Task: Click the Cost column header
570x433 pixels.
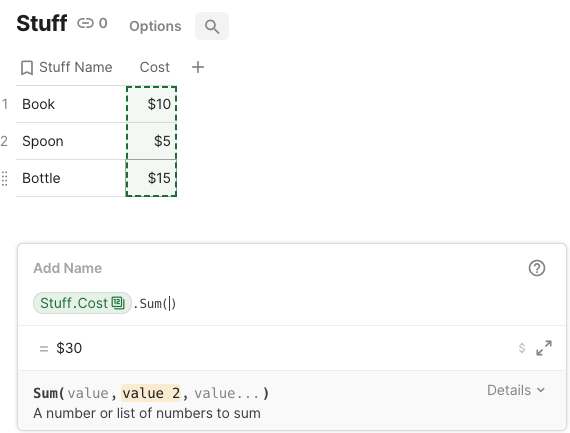Action: pos(154,67)
